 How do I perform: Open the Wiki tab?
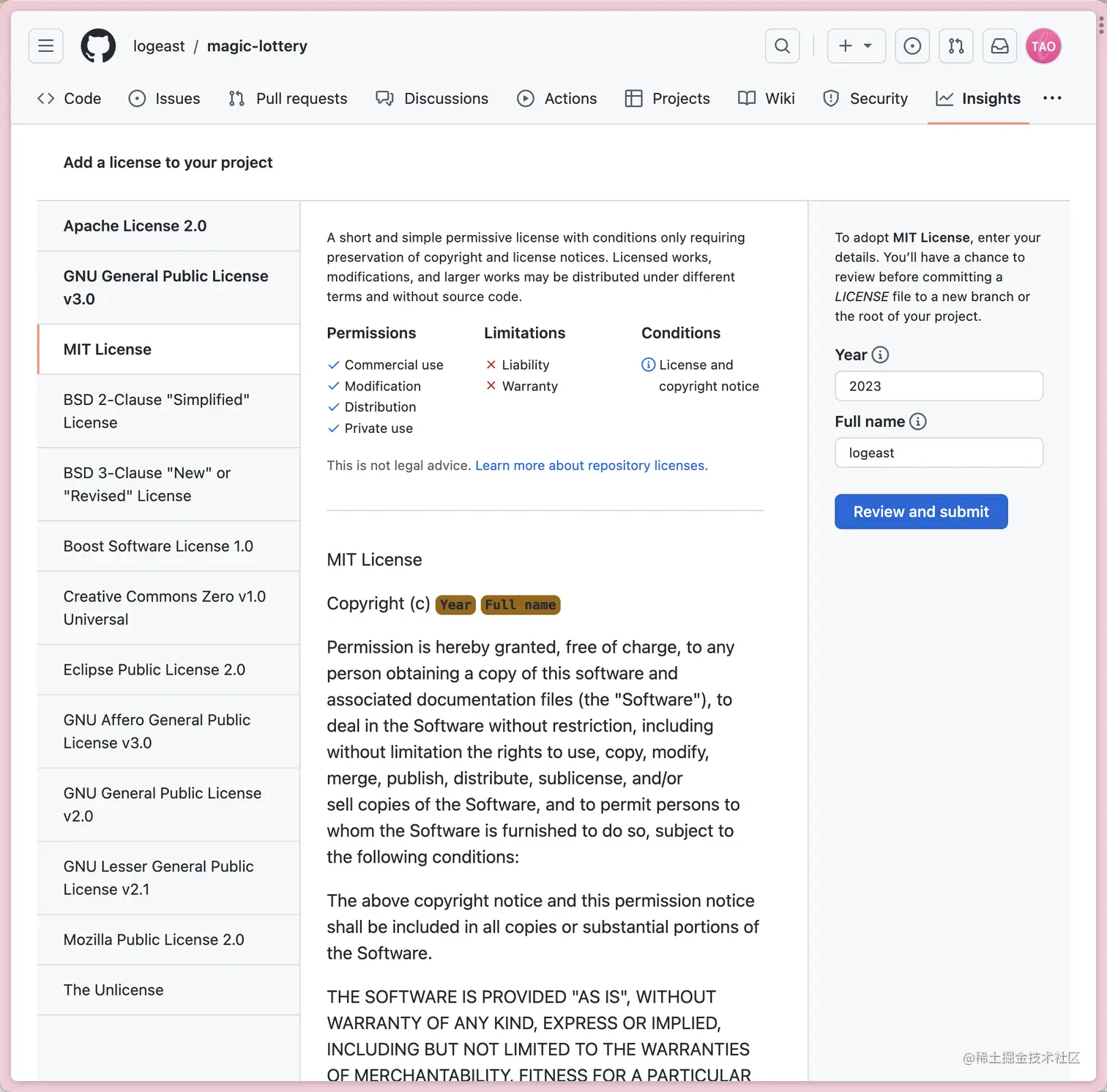coord(767,98)
